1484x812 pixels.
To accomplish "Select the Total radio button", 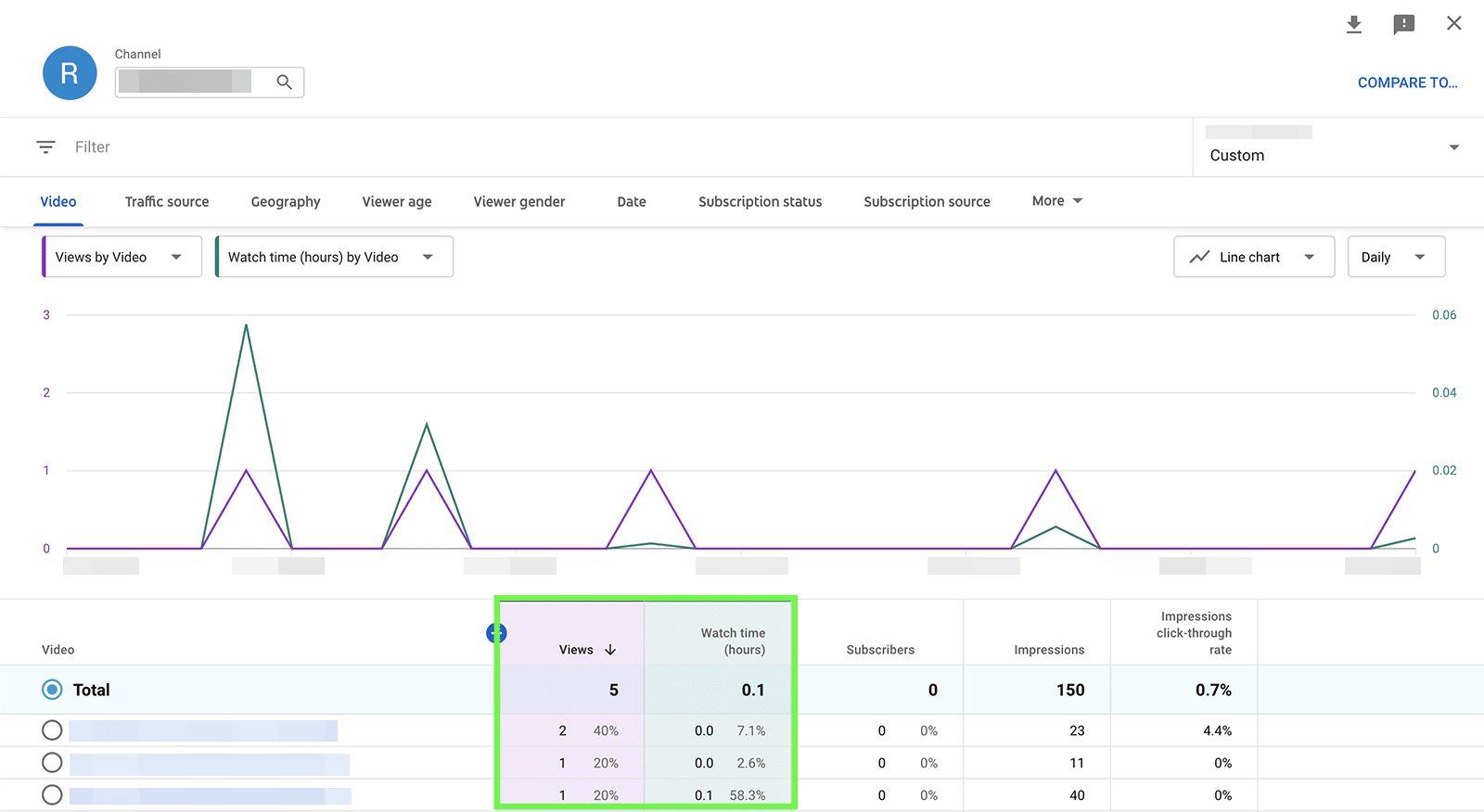I will [52, 690].
